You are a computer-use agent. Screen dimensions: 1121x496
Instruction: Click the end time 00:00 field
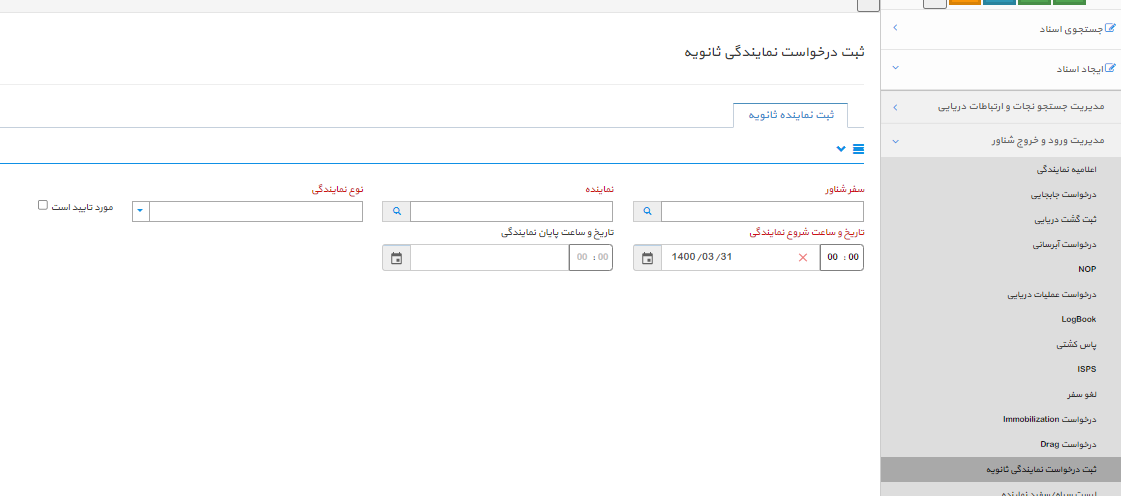click(x=591, y=258)
